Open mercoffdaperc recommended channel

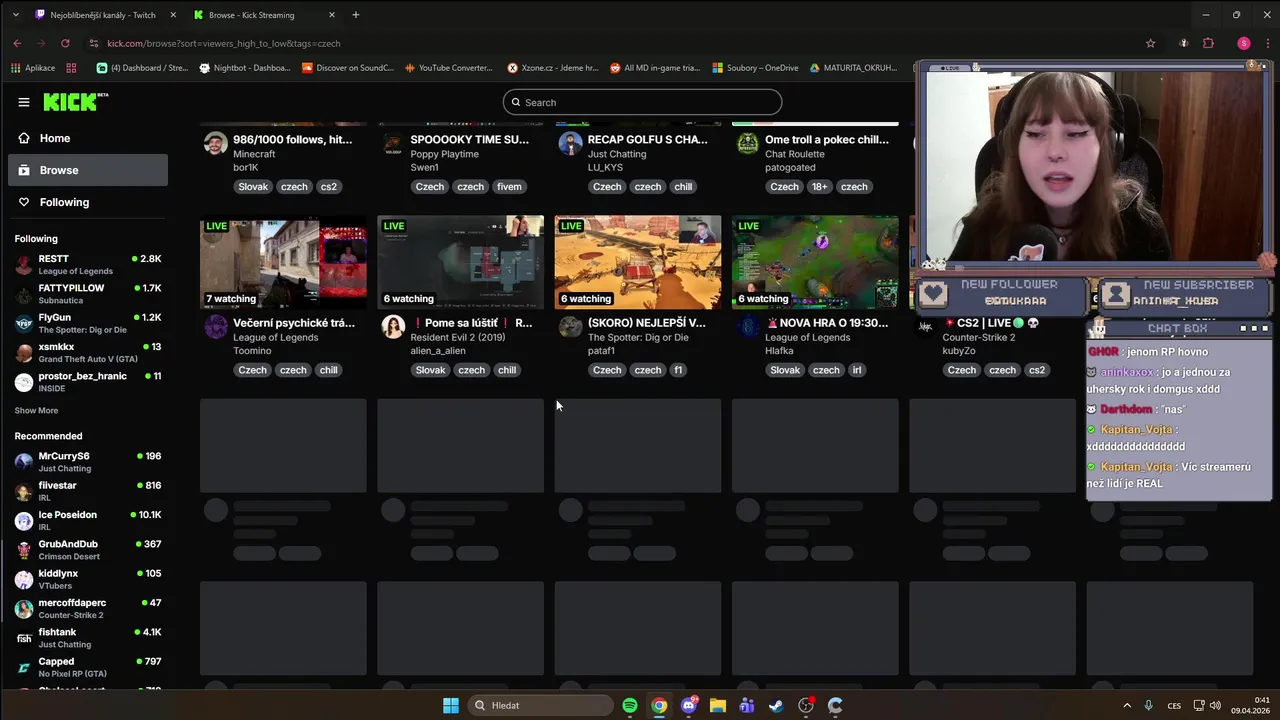click(88, 608)
